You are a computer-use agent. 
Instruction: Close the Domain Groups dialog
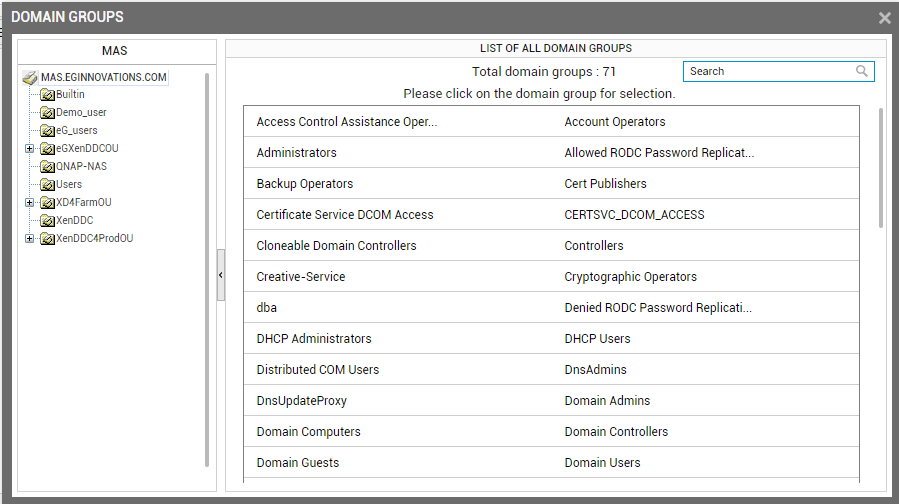tap(885, 18)
